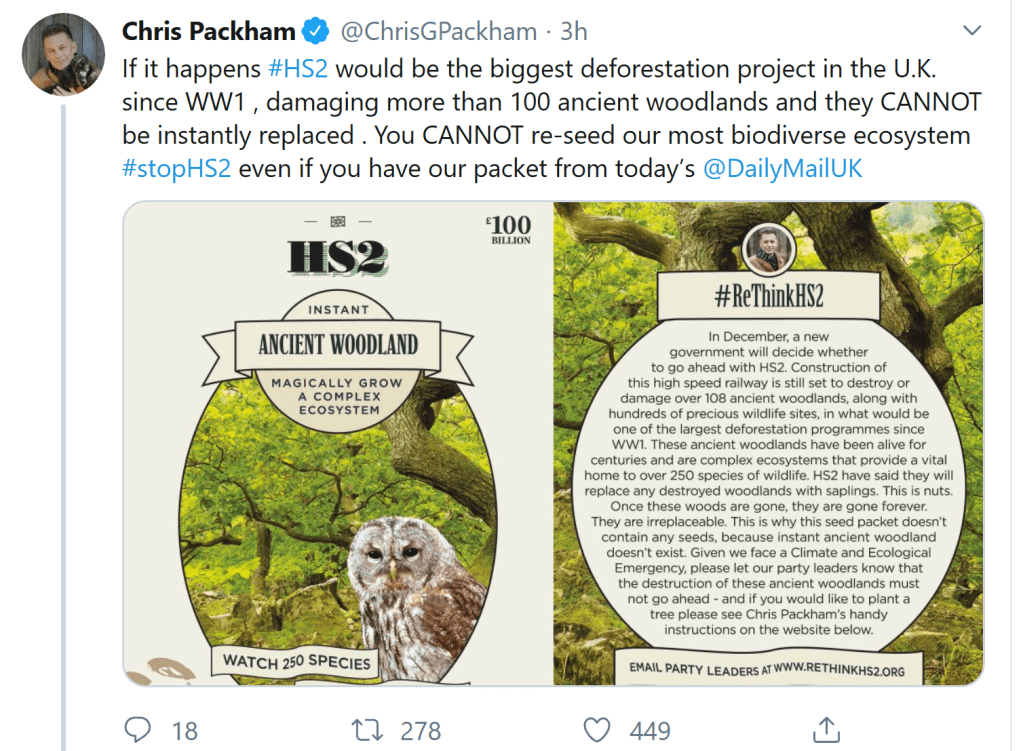Viewport: 1023px width, 751px height.
Task: Open the left HS2 seed packet image
Action: coord(337,443)
